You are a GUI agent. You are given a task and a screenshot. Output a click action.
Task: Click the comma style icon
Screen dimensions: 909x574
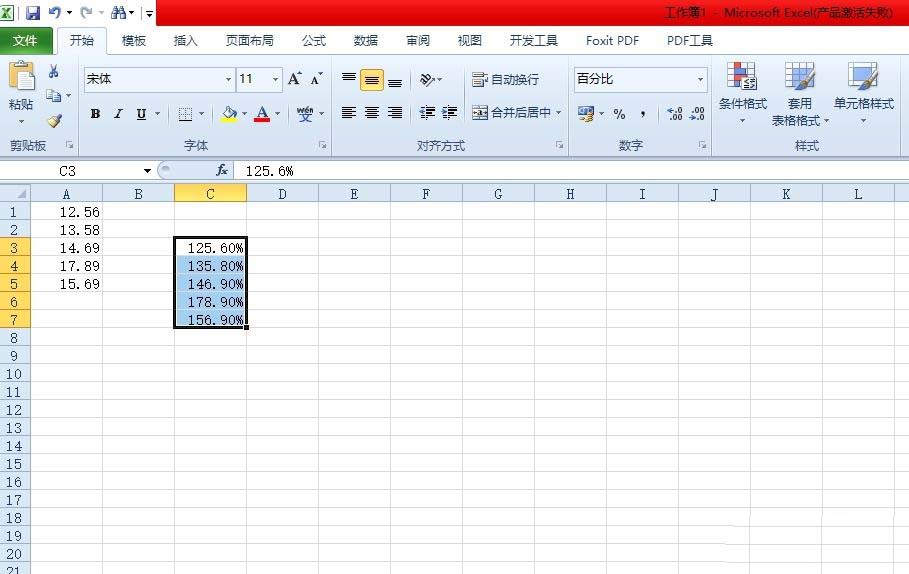point(643,114)
